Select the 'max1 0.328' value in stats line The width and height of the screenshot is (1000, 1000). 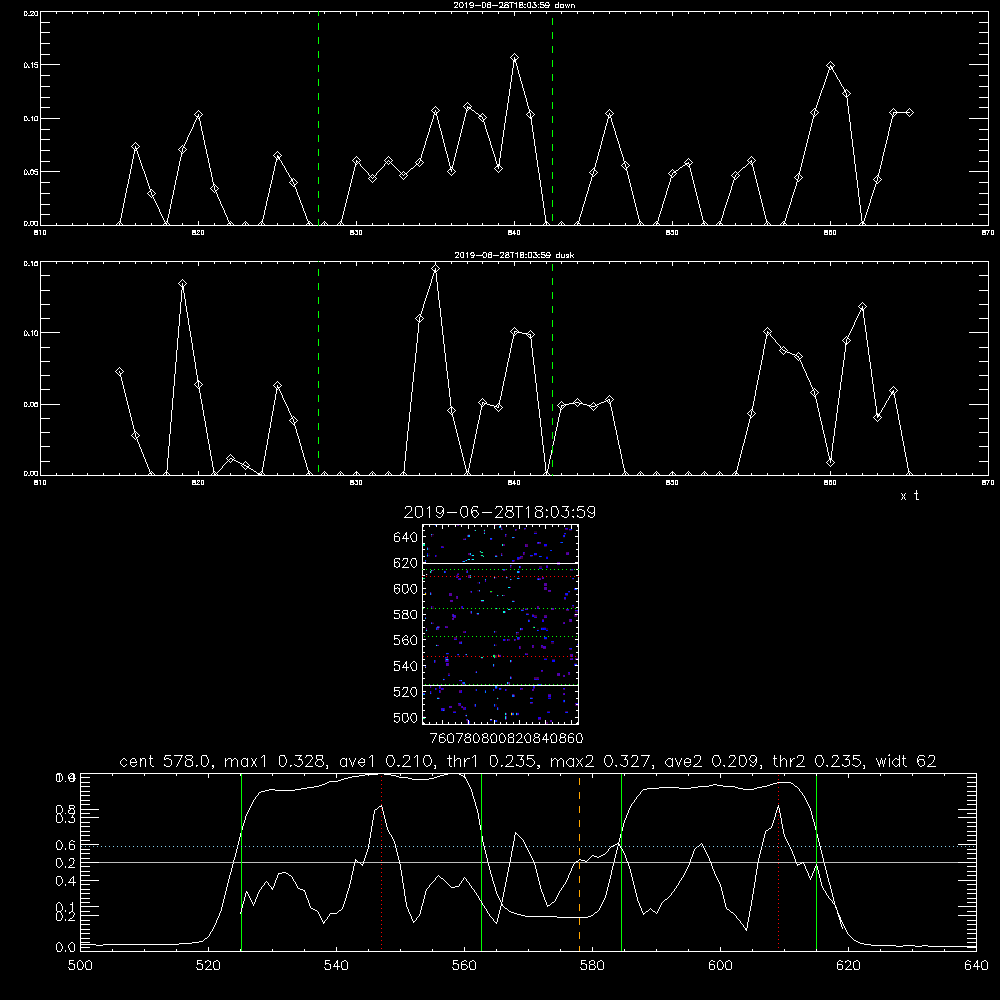278,761
